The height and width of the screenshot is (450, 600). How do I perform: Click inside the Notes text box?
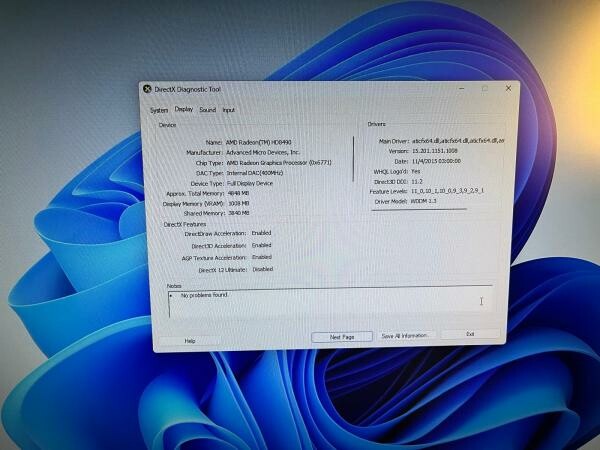330,302
